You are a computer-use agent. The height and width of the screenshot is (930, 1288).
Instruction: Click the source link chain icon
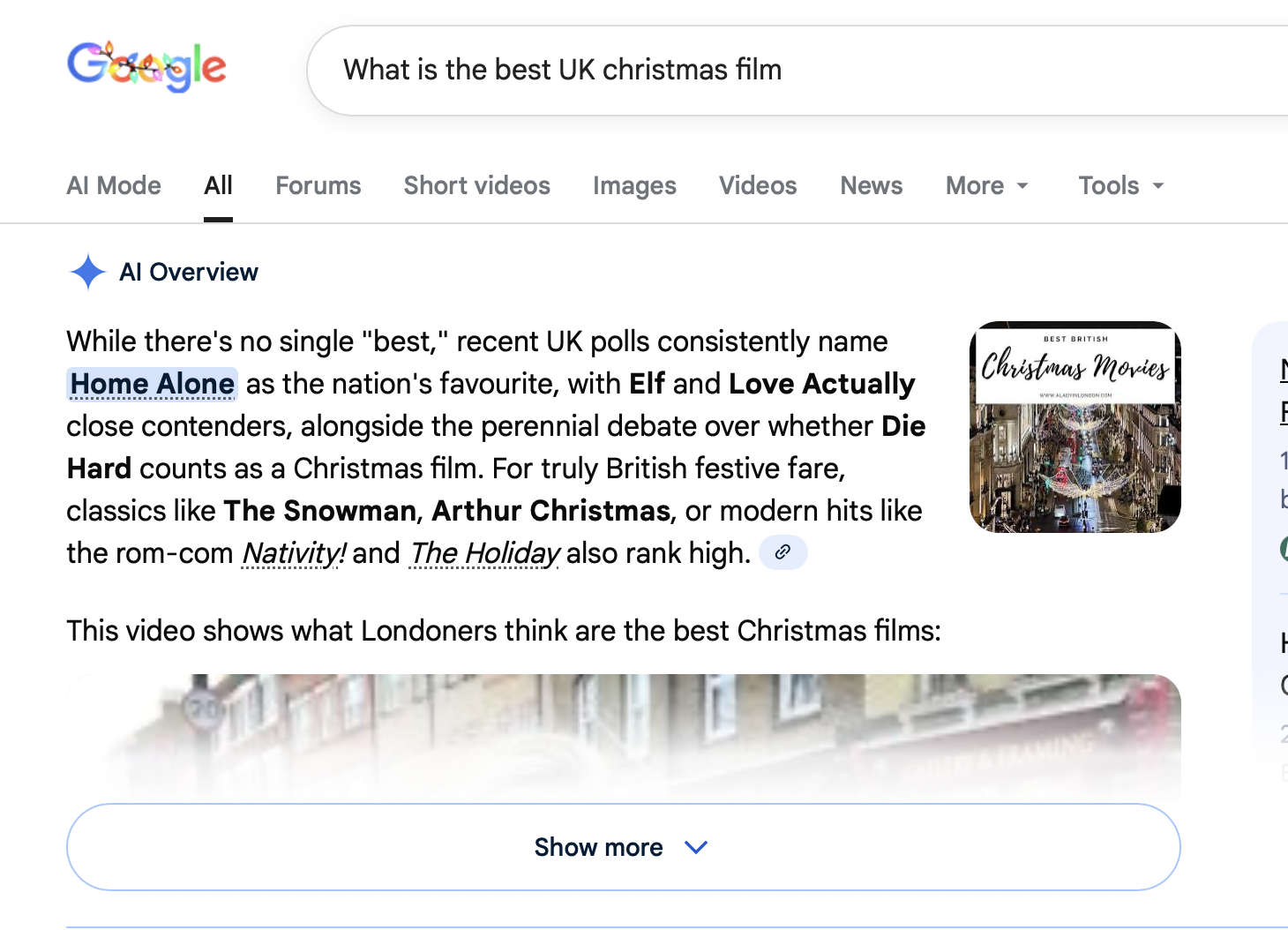coord(783,552)
